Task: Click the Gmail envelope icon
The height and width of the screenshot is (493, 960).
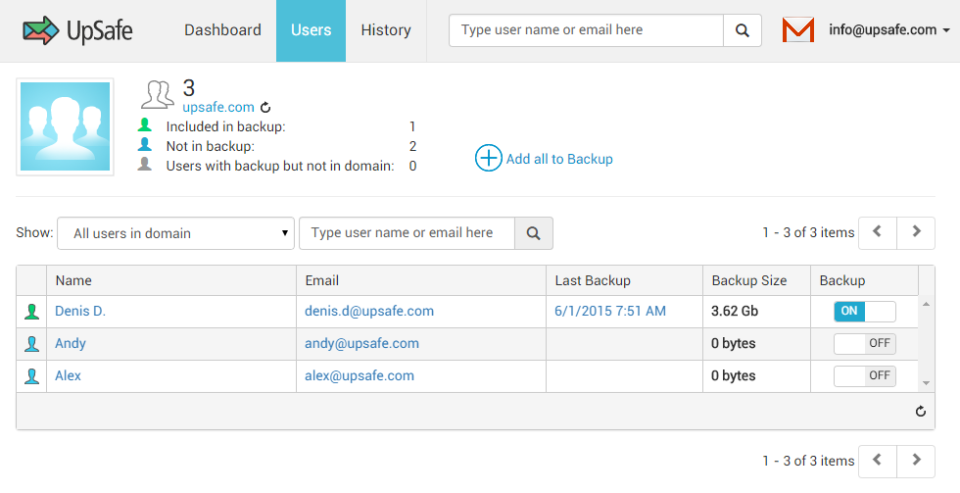Action: pyautogui.click(x=798, y=30)
